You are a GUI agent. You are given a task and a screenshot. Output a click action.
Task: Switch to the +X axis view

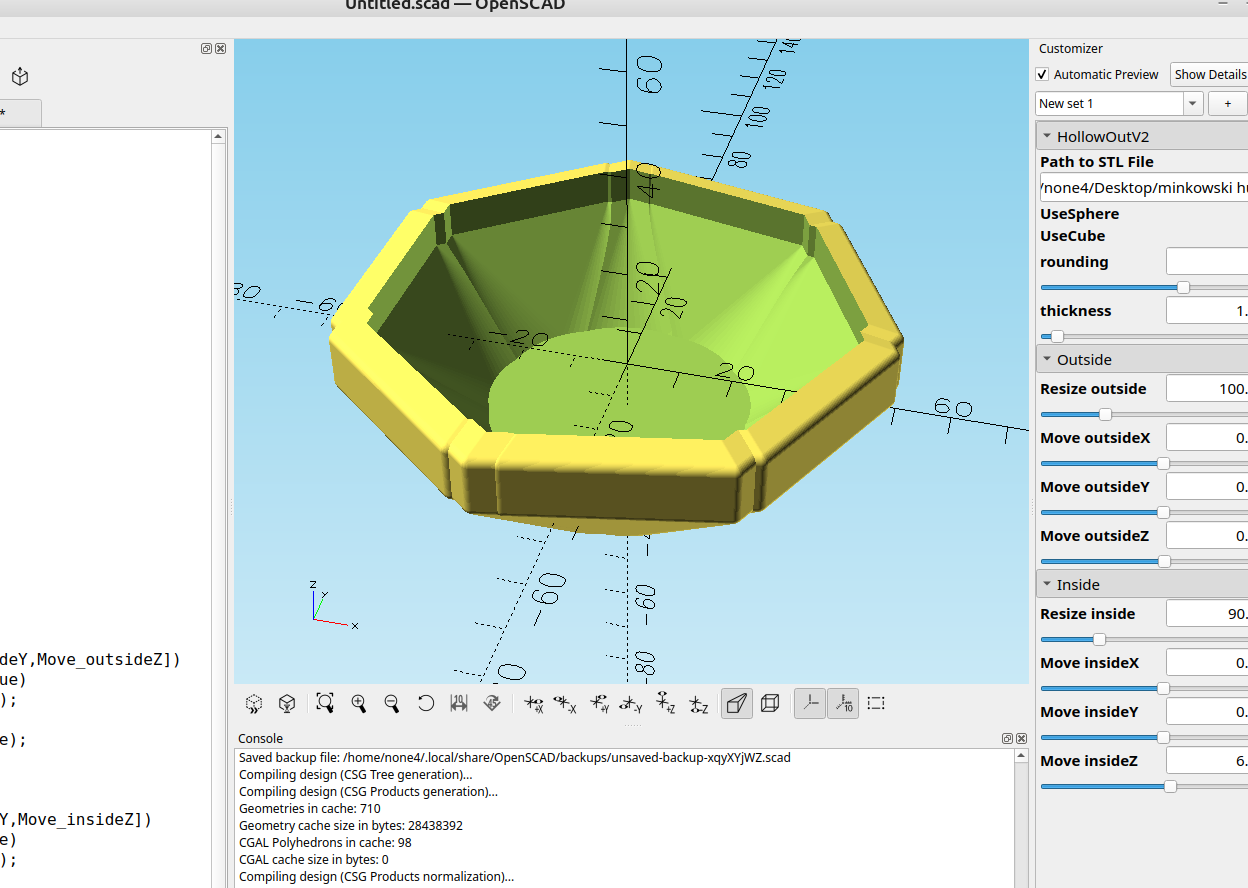click(x=534, y=703)
